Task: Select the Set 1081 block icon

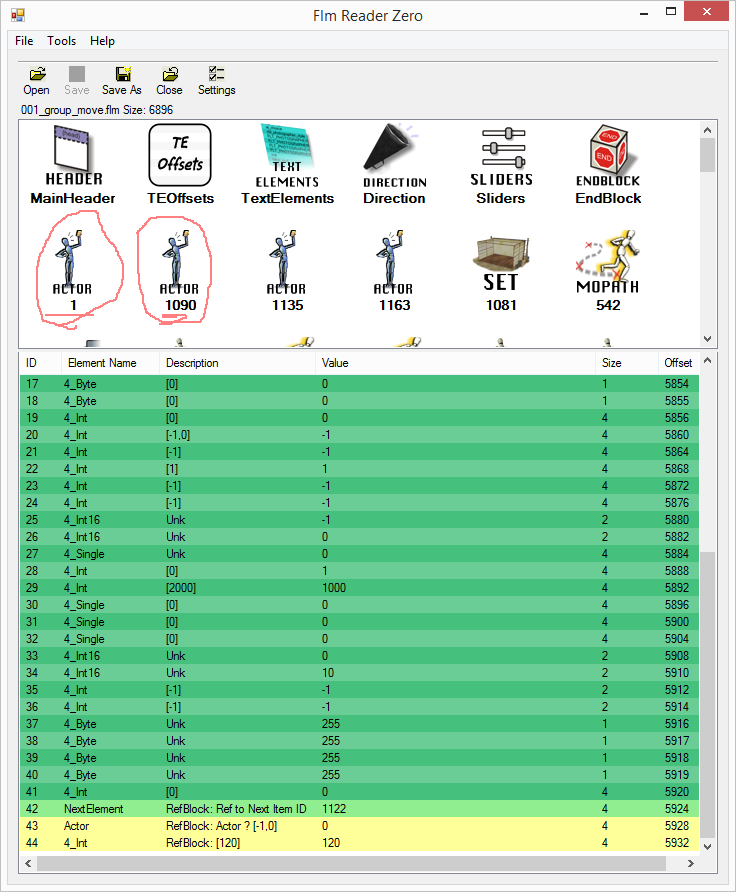Action: pyautogui.click(x=501, y=273)
